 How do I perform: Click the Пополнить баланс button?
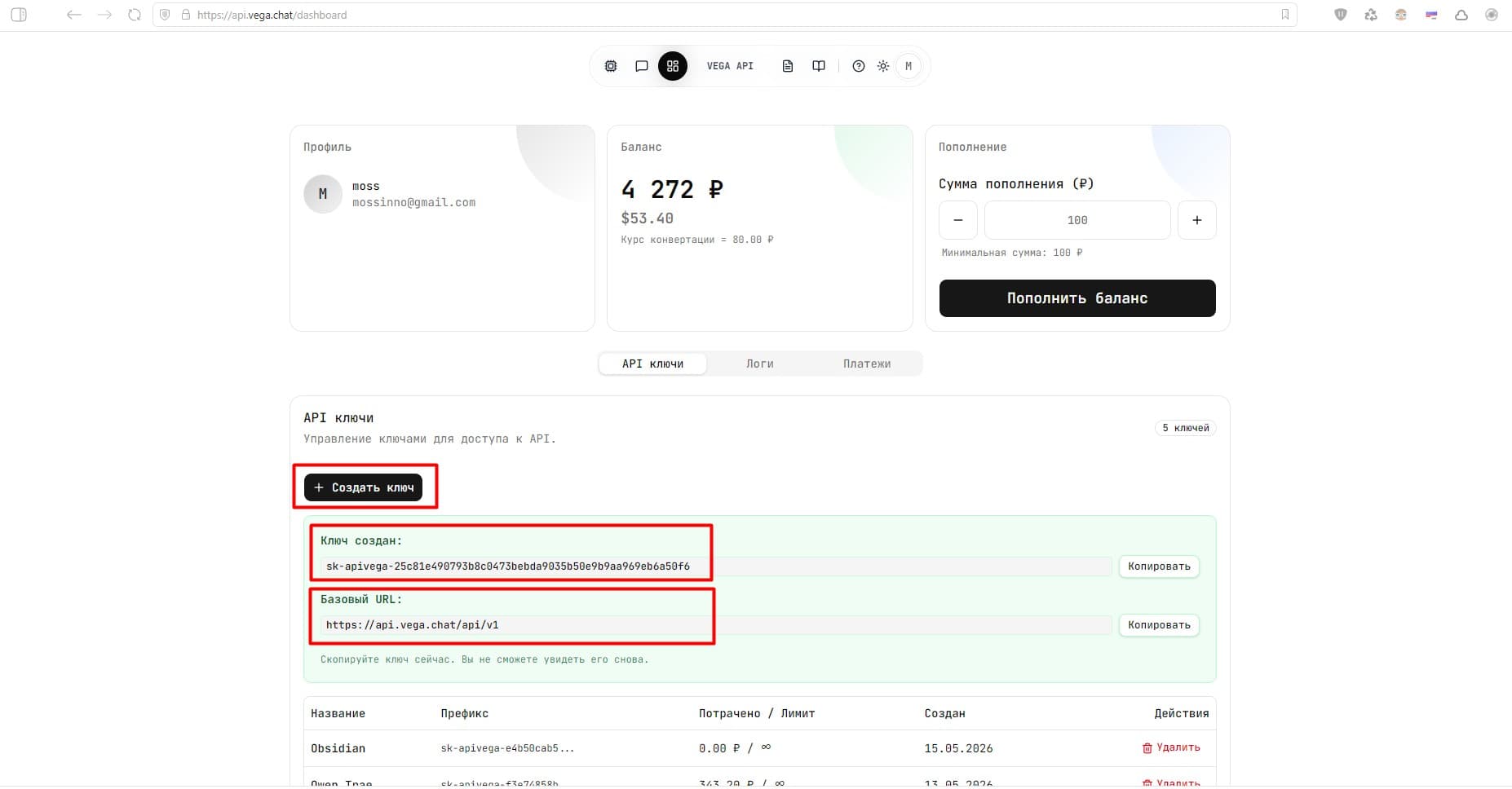pos(1077,298)
